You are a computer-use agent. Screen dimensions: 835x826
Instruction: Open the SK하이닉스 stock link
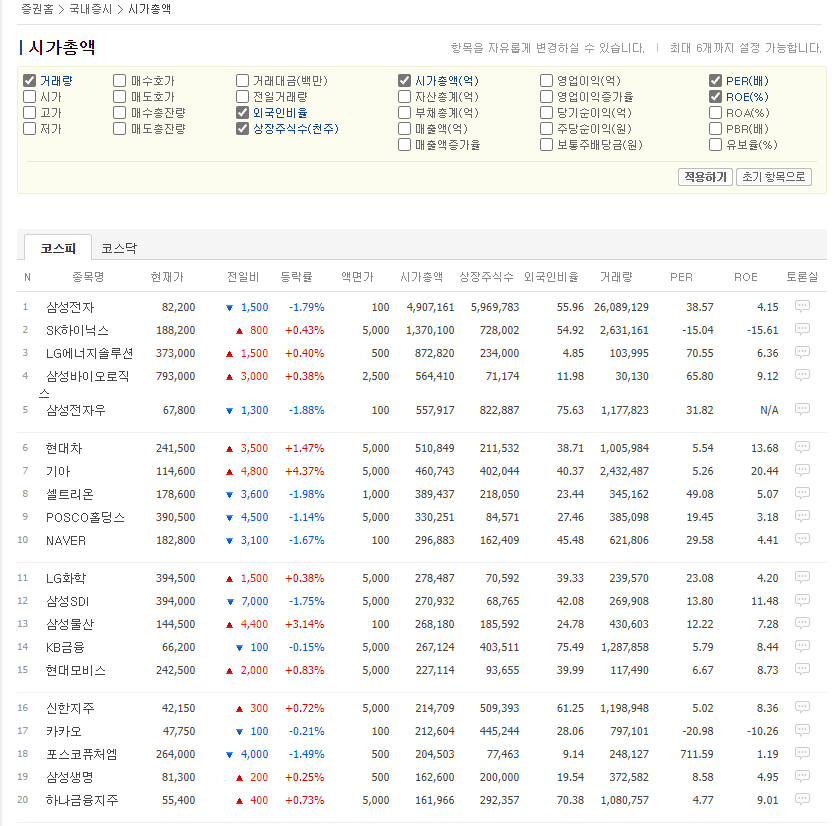click(x=77, y=330)
